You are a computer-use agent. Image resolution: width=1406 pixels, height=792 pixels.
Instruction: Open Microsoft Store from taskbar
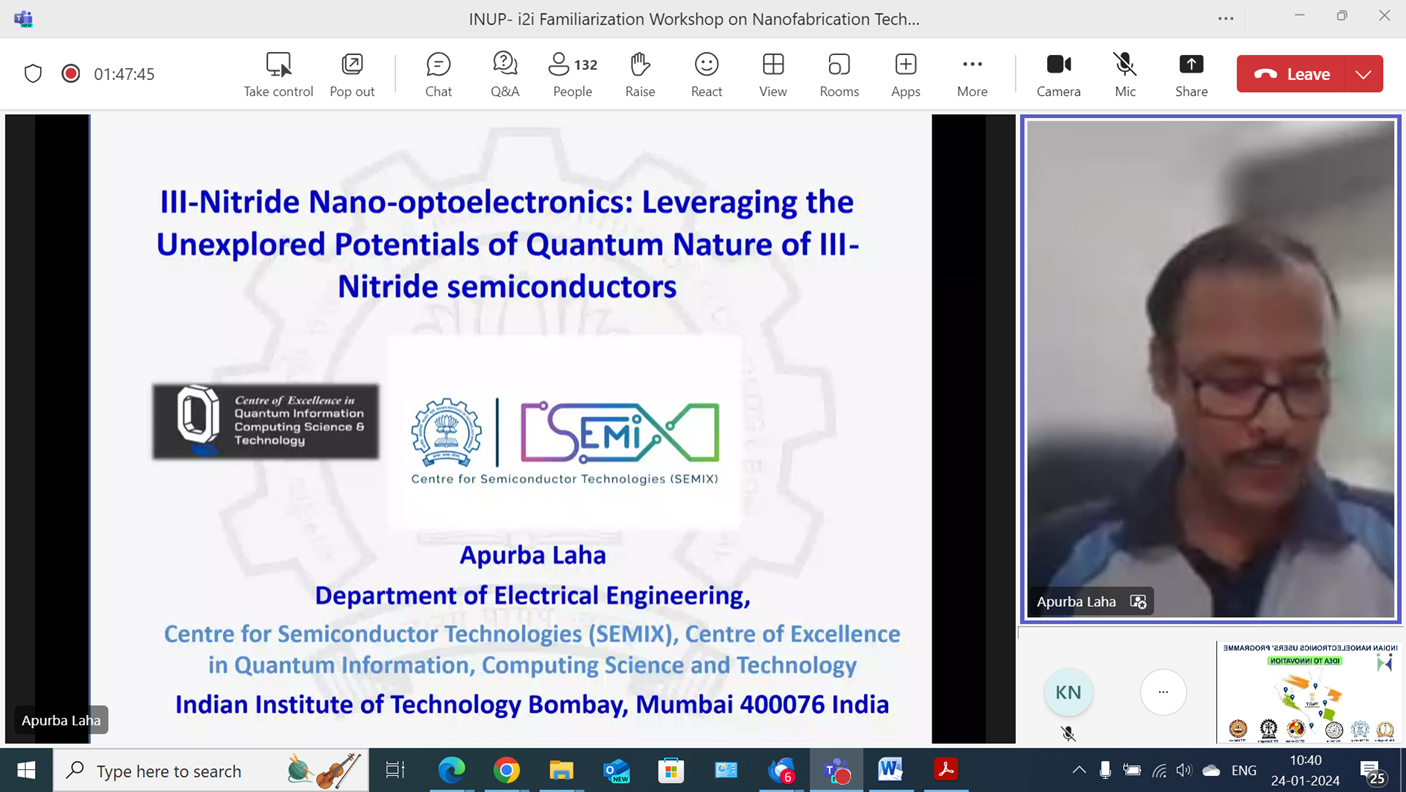tap(671, 770)
